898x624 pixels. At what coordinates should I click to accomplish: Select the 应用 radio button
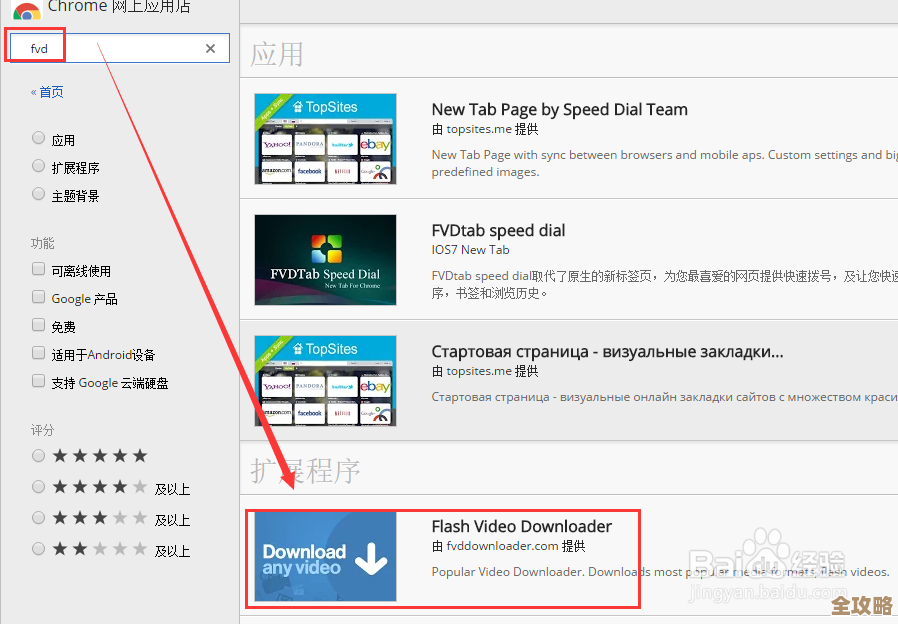pos(39,139)
